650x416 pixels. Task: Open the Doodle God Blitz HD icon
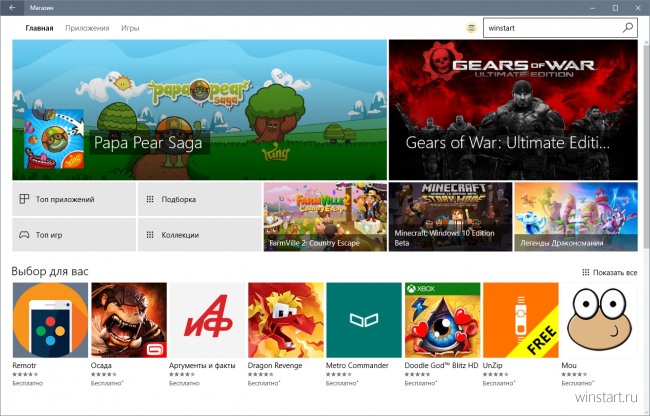tap(442, 320)
